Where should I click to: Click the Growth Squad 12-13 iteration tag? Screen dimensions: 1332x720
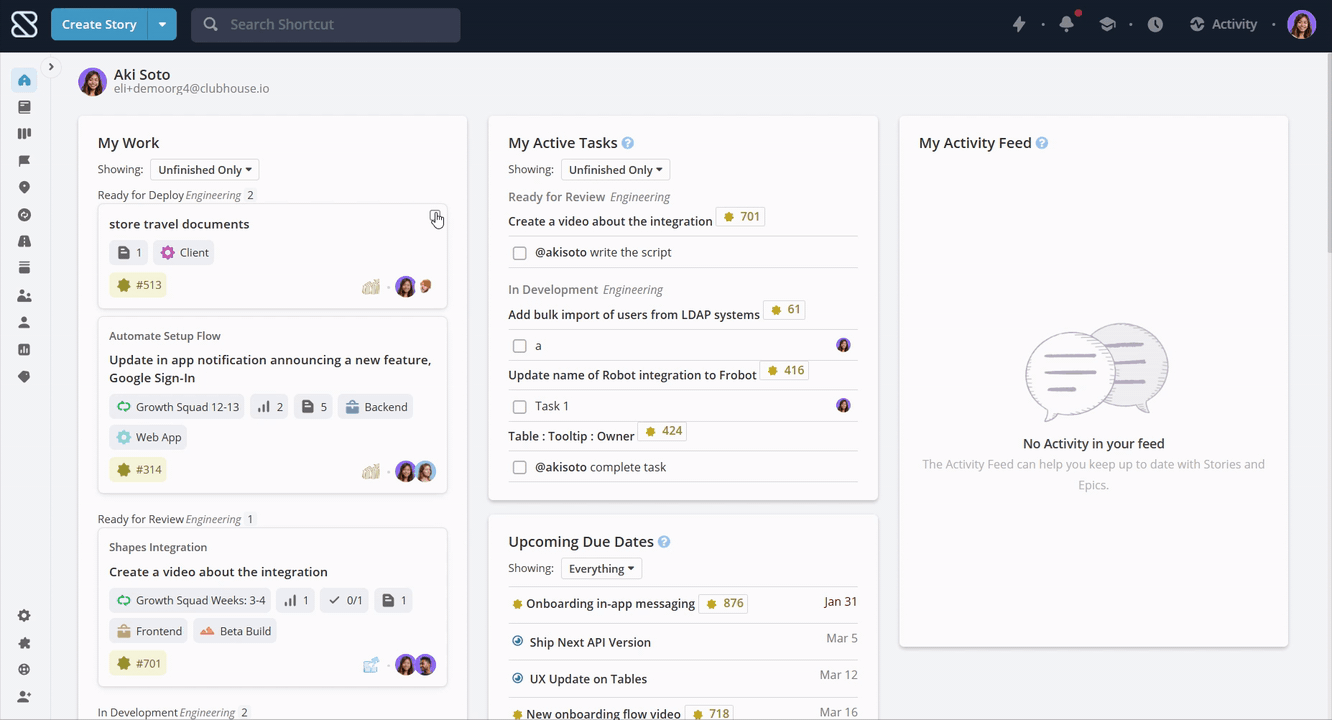coord(177,407)
